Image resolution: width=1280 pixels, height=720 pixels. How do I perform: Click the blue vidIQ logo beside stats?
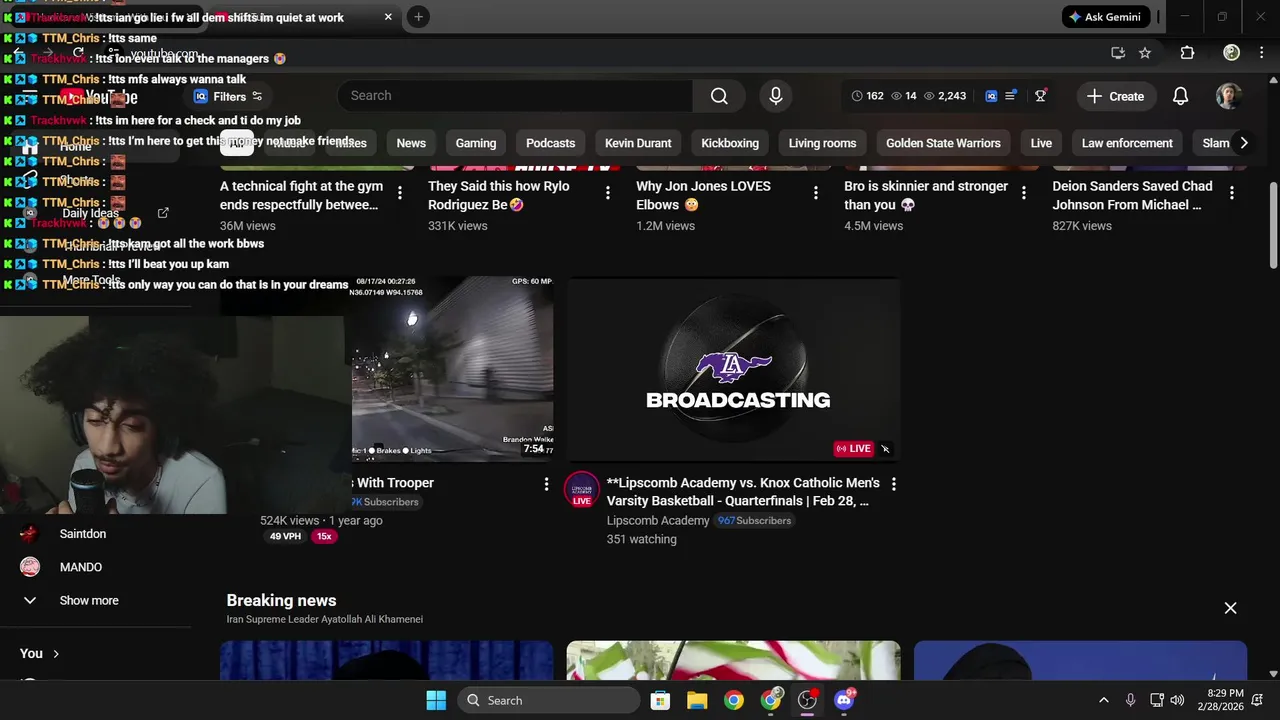click(x=991, y=96)
